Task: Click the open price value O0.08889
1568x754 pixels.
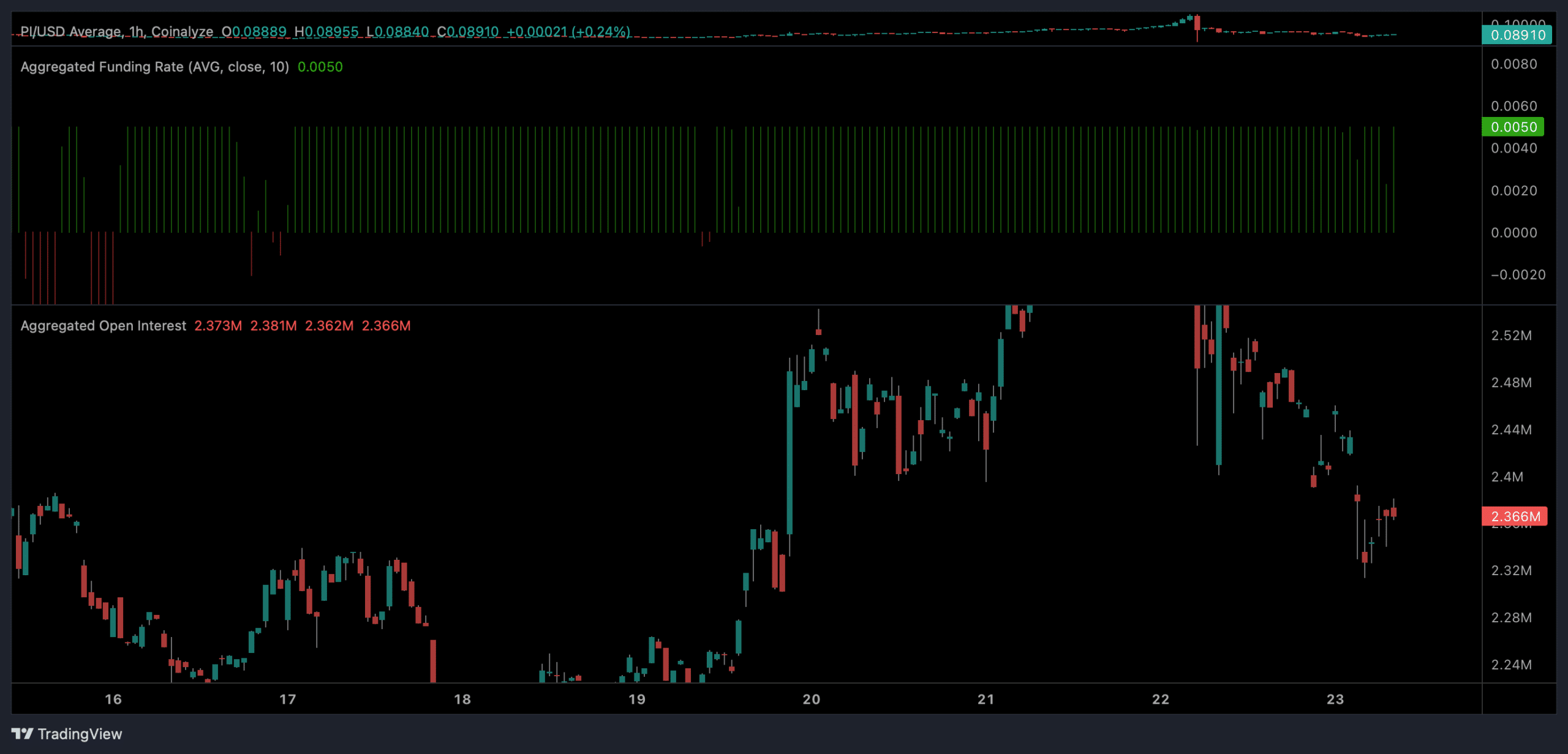Action: coord(254,31)
